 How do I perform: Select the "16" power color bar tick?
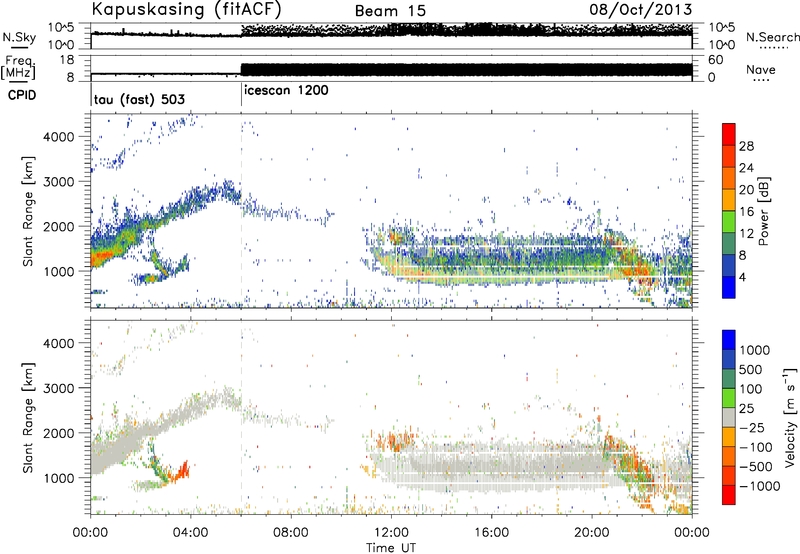coord(746,212)
